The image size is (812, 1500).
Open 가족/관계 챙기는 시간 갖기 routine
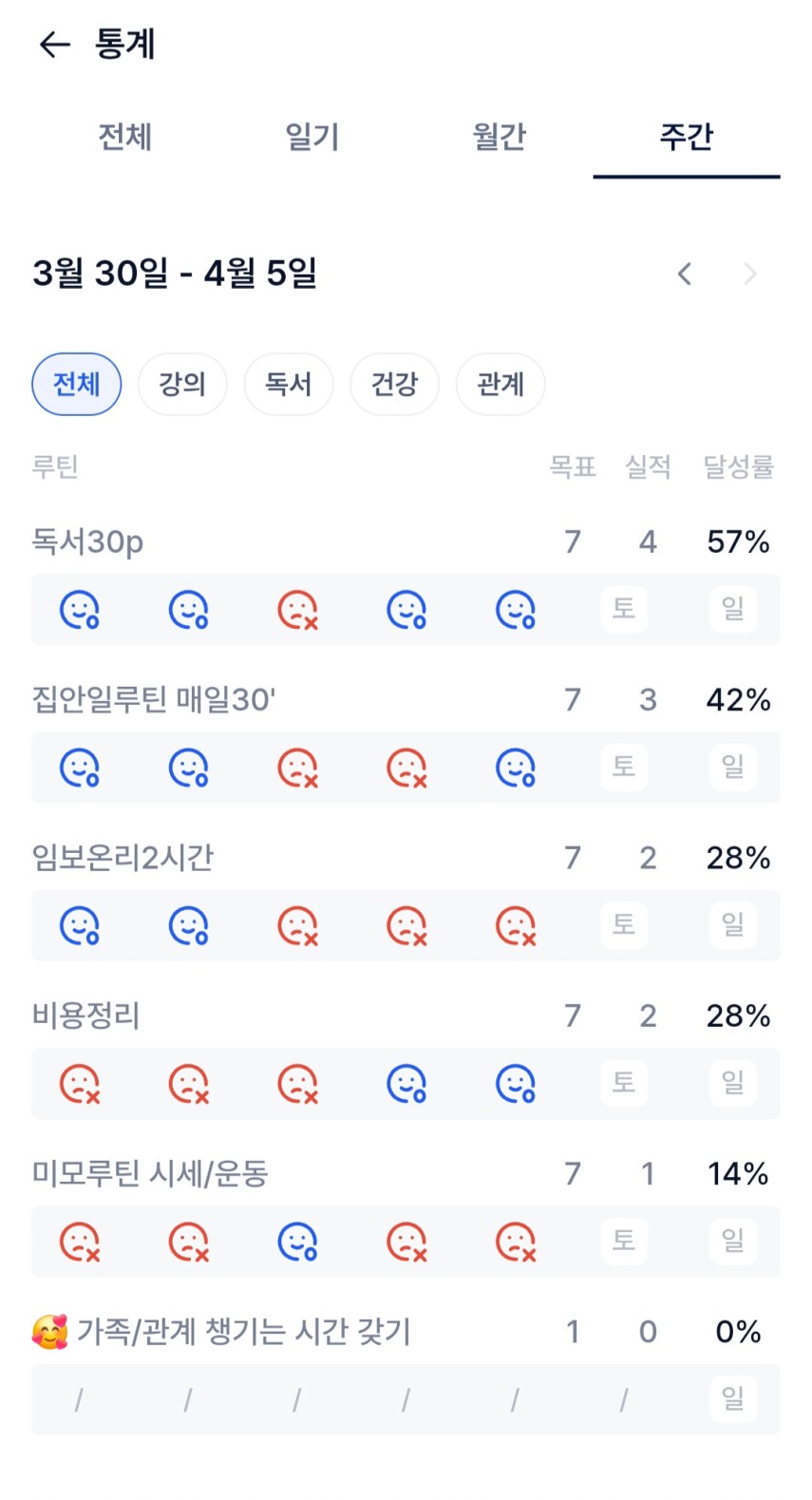[242, 1332]
